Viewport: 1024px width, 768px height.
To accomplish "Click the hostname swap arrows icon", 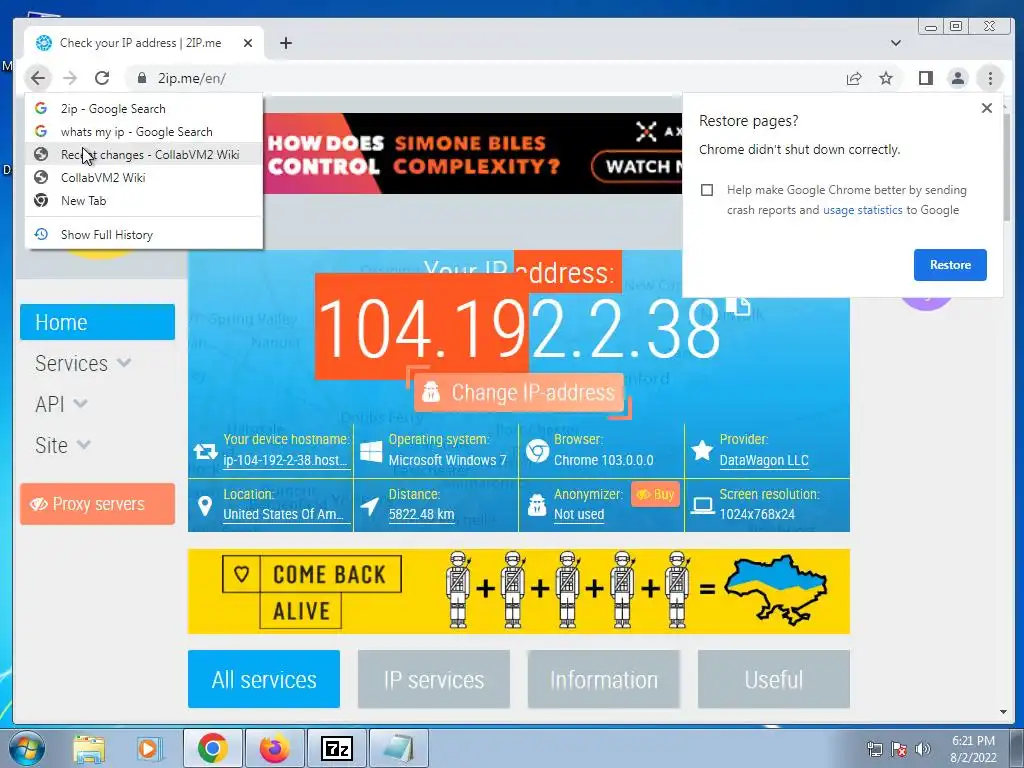I will point(205,451).
